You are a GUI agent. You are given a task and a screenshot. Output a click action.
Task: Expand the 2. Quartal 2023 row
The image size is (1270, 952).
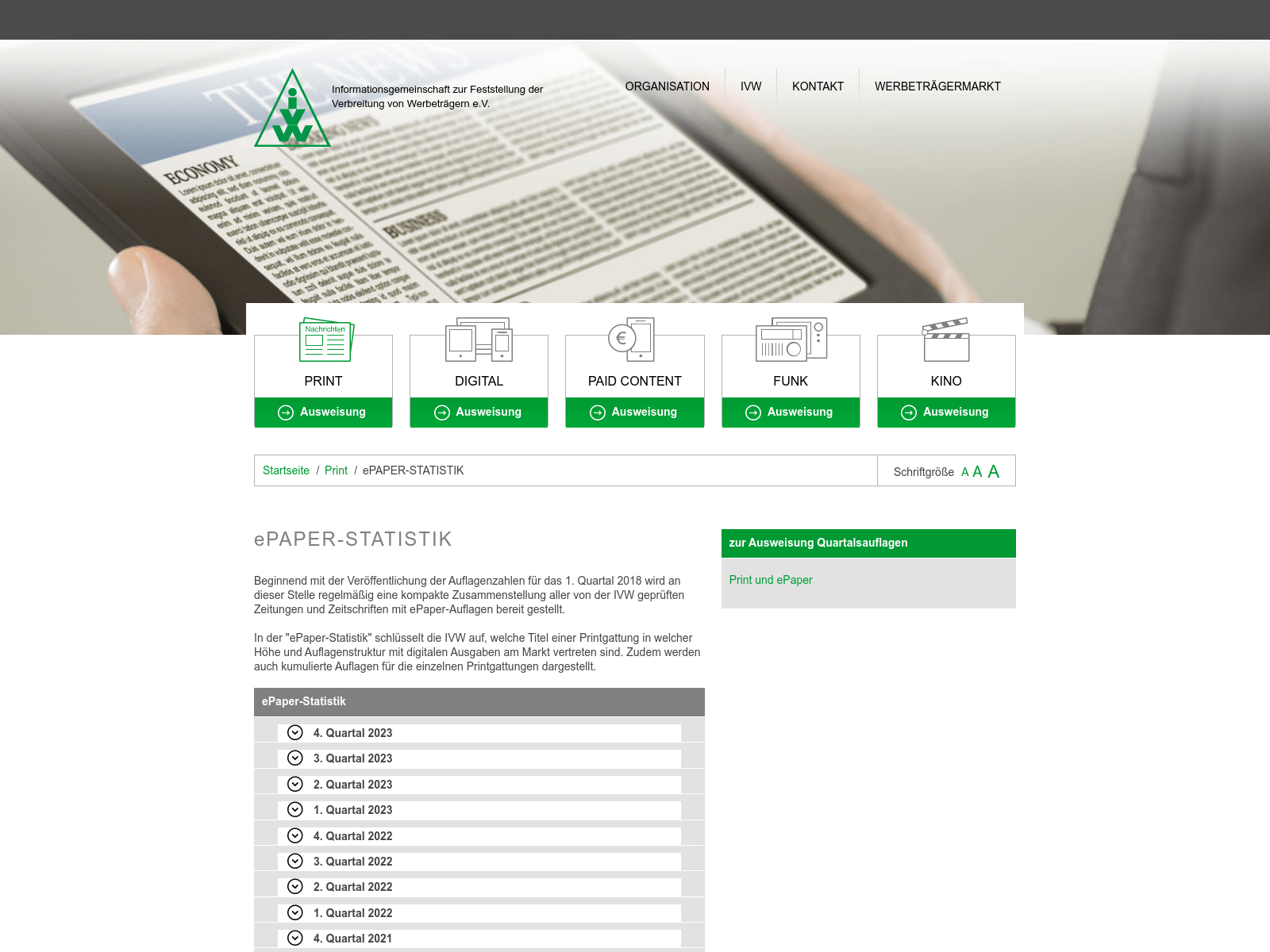(x=479, y=785)
